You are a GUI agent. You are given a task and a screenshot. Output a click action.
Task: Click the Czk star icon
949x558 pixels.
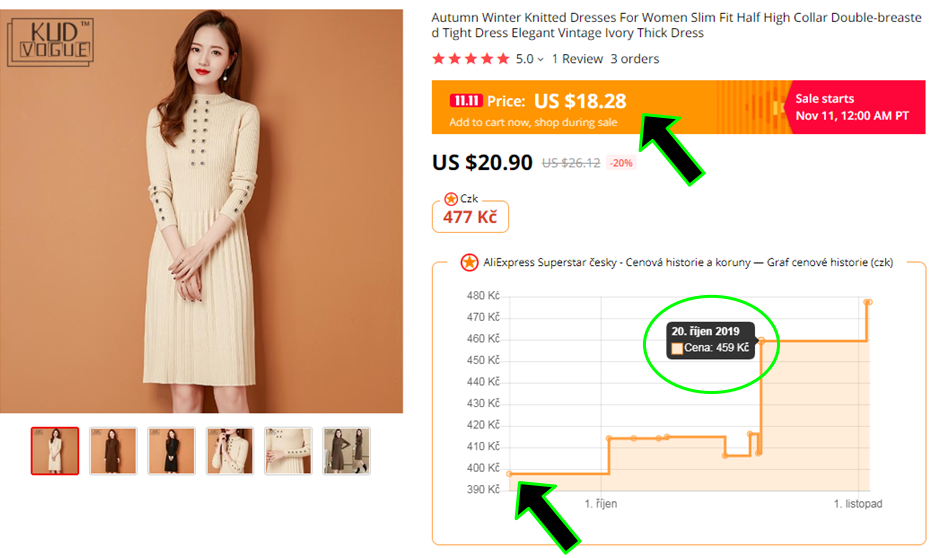click(451, 199)
